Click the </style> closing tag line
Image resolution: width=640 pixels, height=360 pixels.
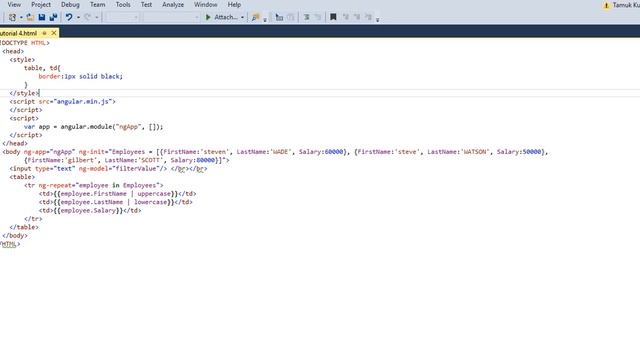pos(24,93)
